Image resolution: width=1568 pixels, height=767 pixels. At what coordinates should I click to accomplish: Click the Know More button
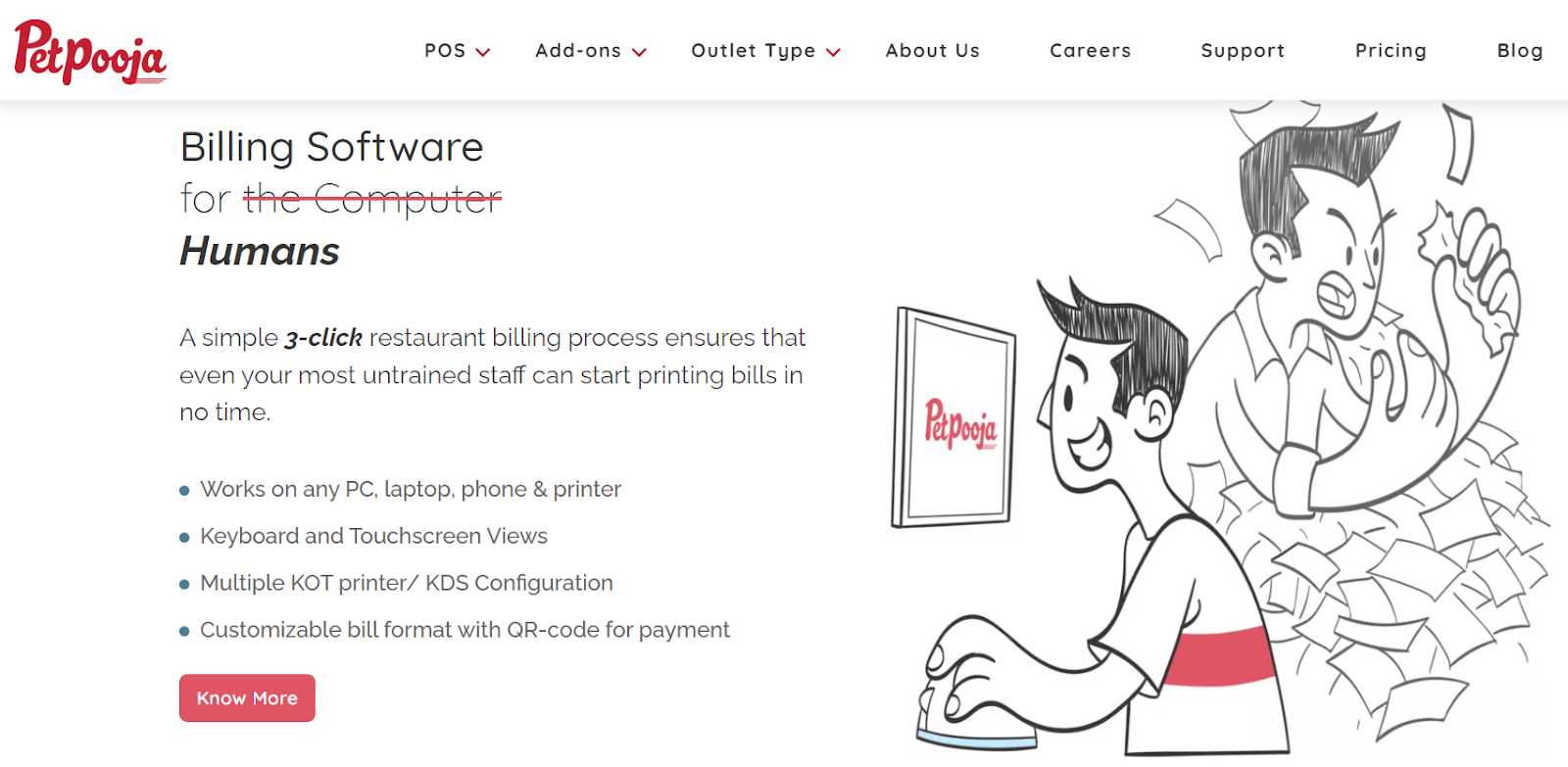coord(247,698)
